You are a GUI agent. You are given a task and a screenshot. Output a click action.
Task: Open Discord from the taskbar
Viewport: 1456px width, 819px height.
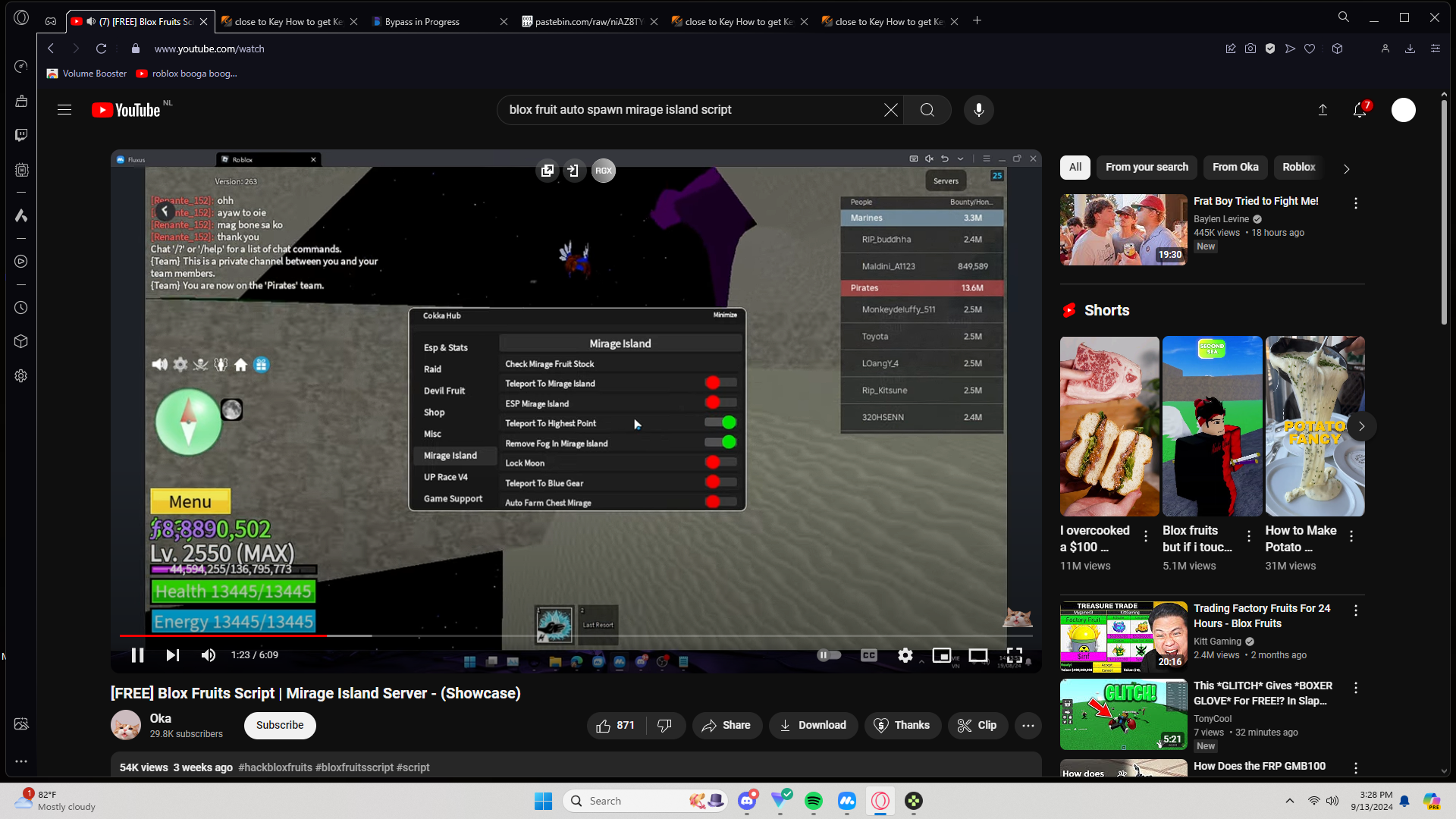747,802
